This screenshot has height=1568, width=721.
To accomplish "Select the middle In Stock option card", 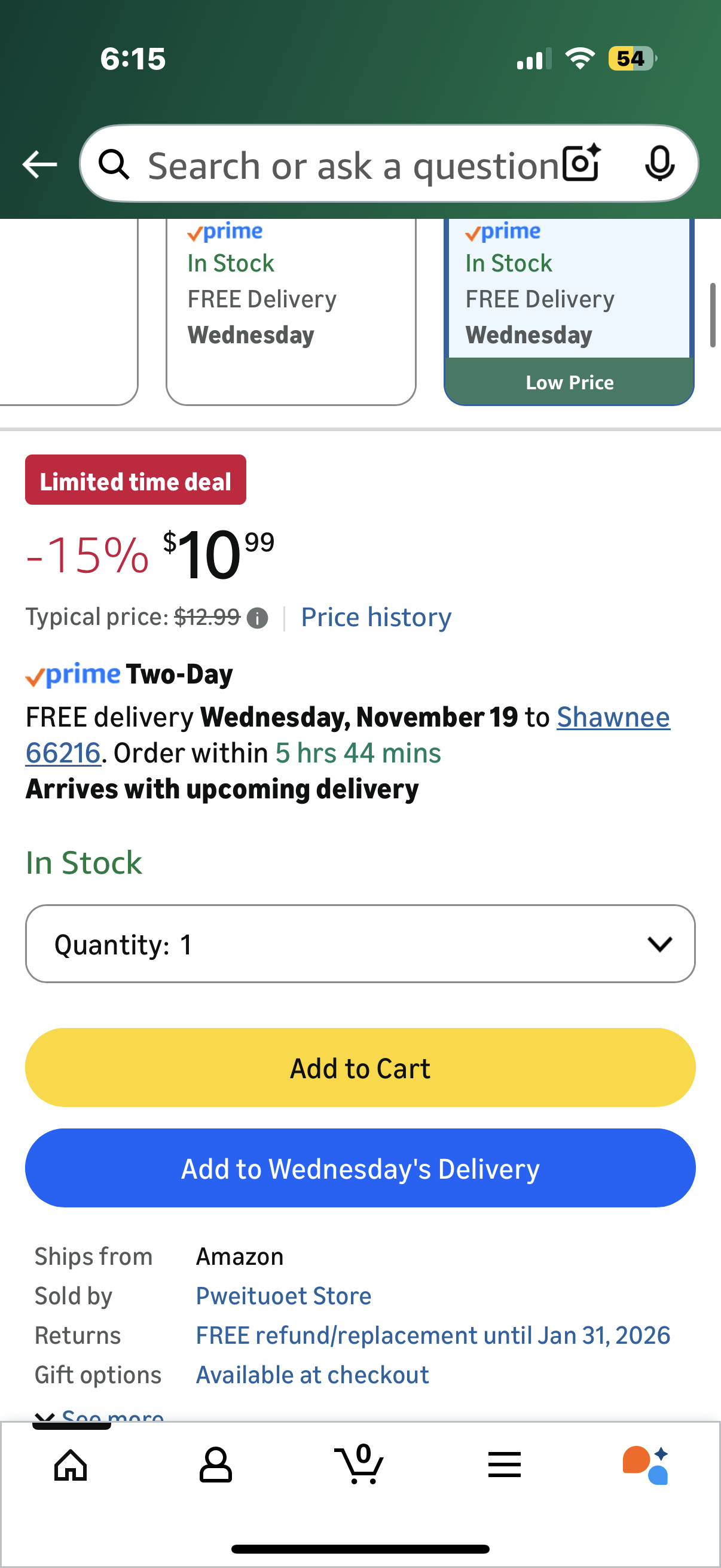I will pyautogui.click(x=291, y=310).
